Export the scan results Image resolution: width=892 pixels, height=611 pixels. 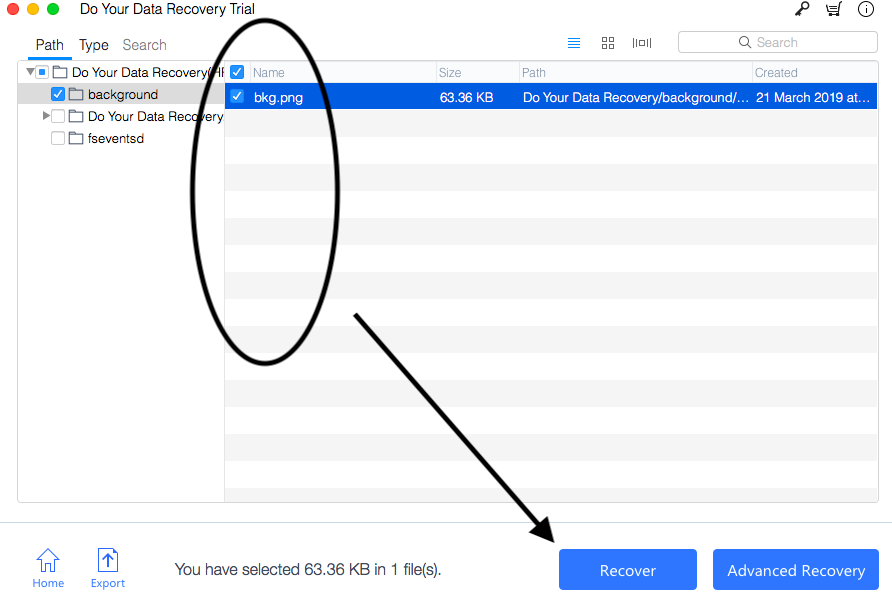click(108, 568)
